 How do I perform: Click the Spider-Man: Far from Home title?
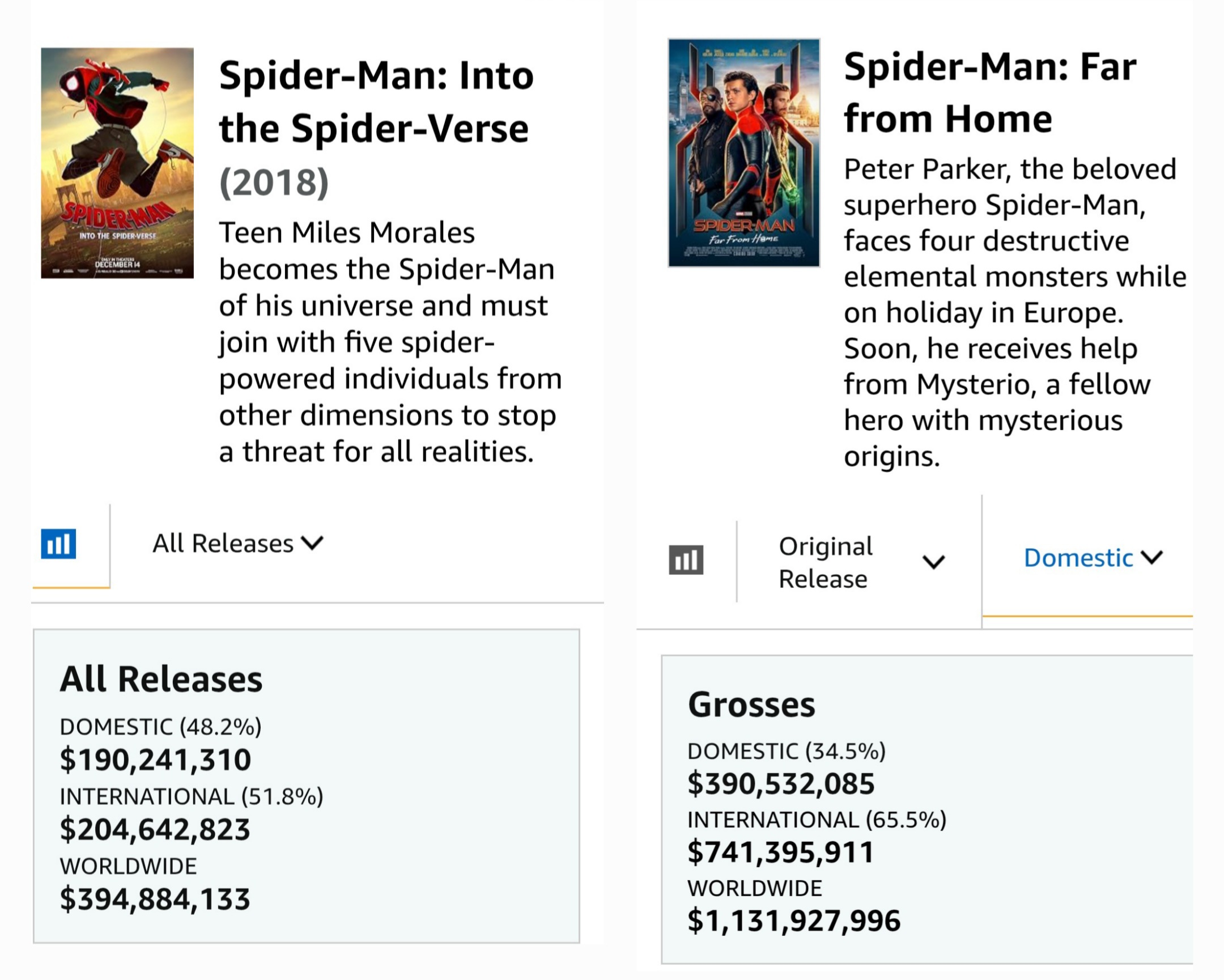pyautogui.click(x=990, y=92)
